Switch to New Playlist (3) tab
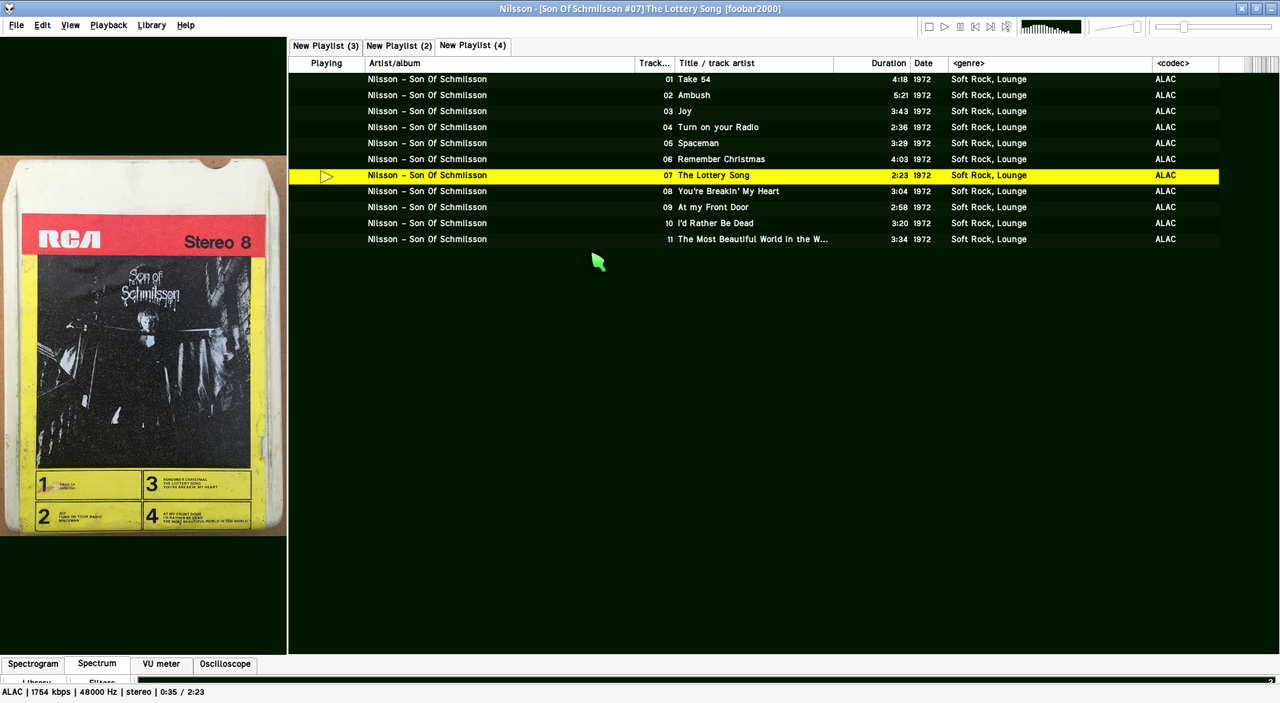 (325, 46)
